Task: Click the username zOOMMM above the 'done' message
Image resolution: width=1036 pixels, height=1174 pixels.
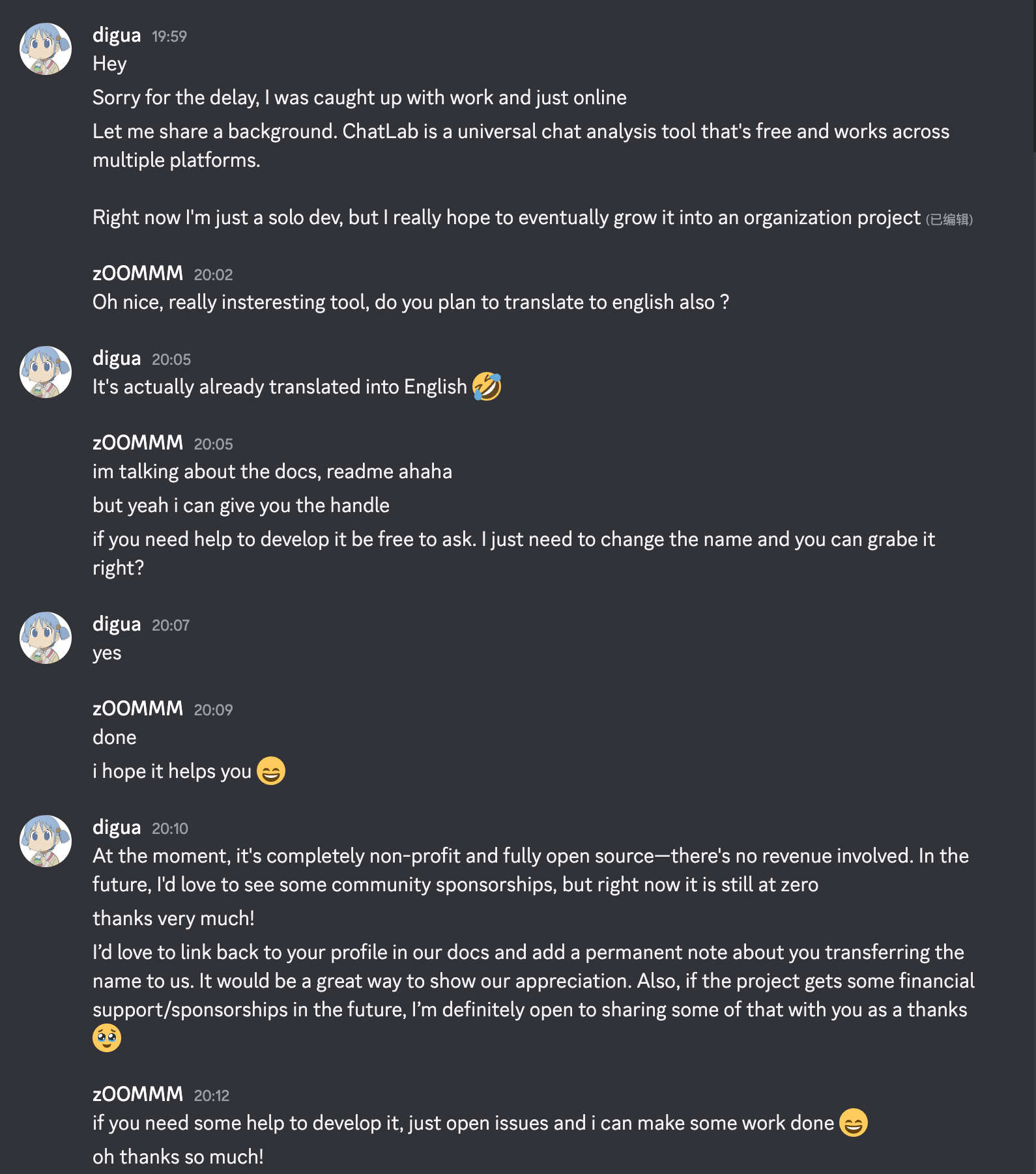Action: [x=137, y=708]
